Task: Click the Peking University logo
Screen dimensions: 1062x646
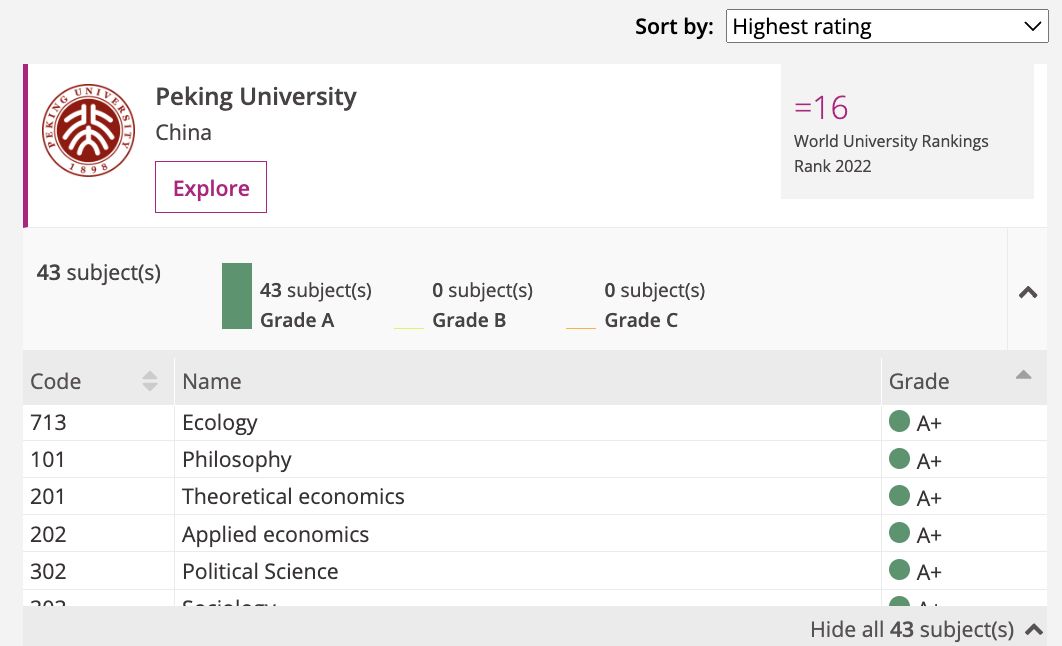Action: click(x=88, y=131)
